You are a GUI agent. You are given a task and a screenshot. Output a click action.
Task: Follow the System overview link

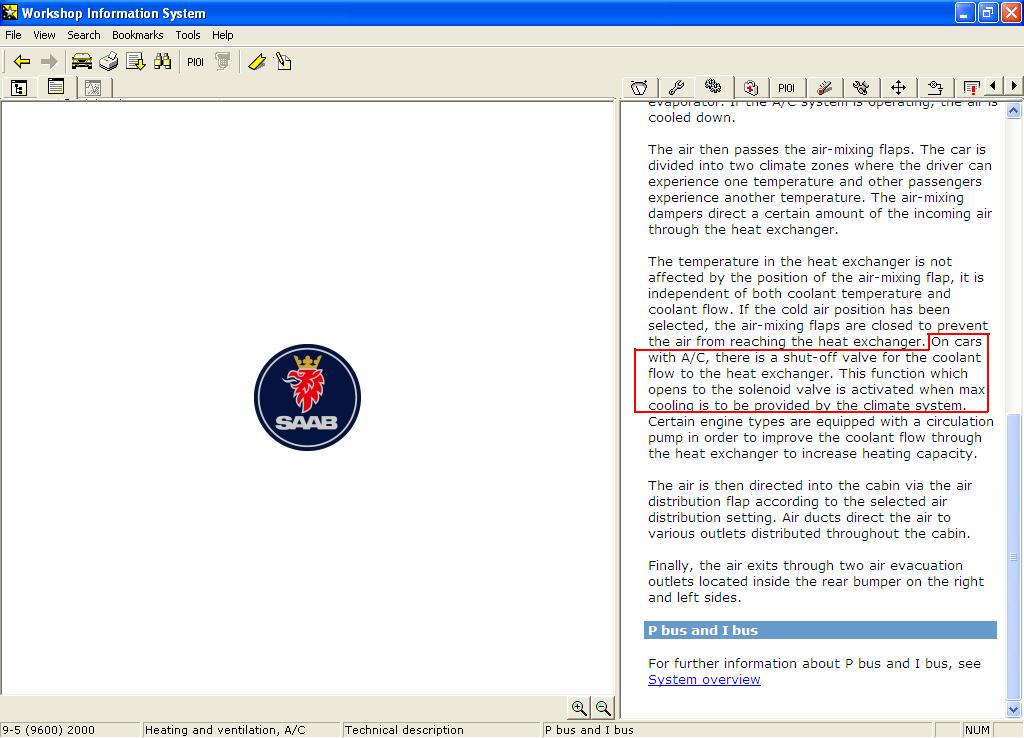704,680
